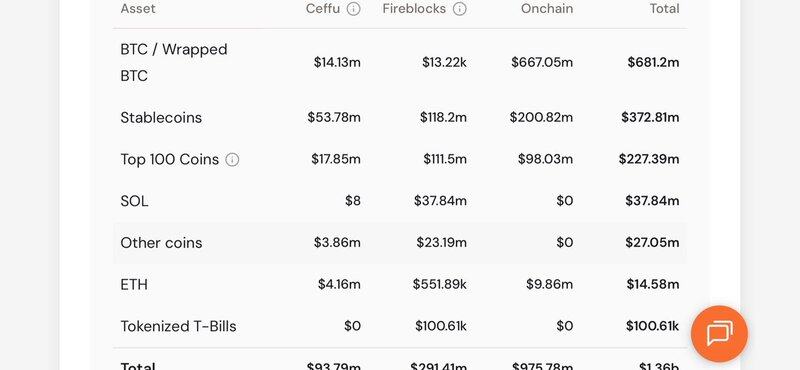Click the info icon next to Ceffu
800x370 pixels.
(354, 9)
